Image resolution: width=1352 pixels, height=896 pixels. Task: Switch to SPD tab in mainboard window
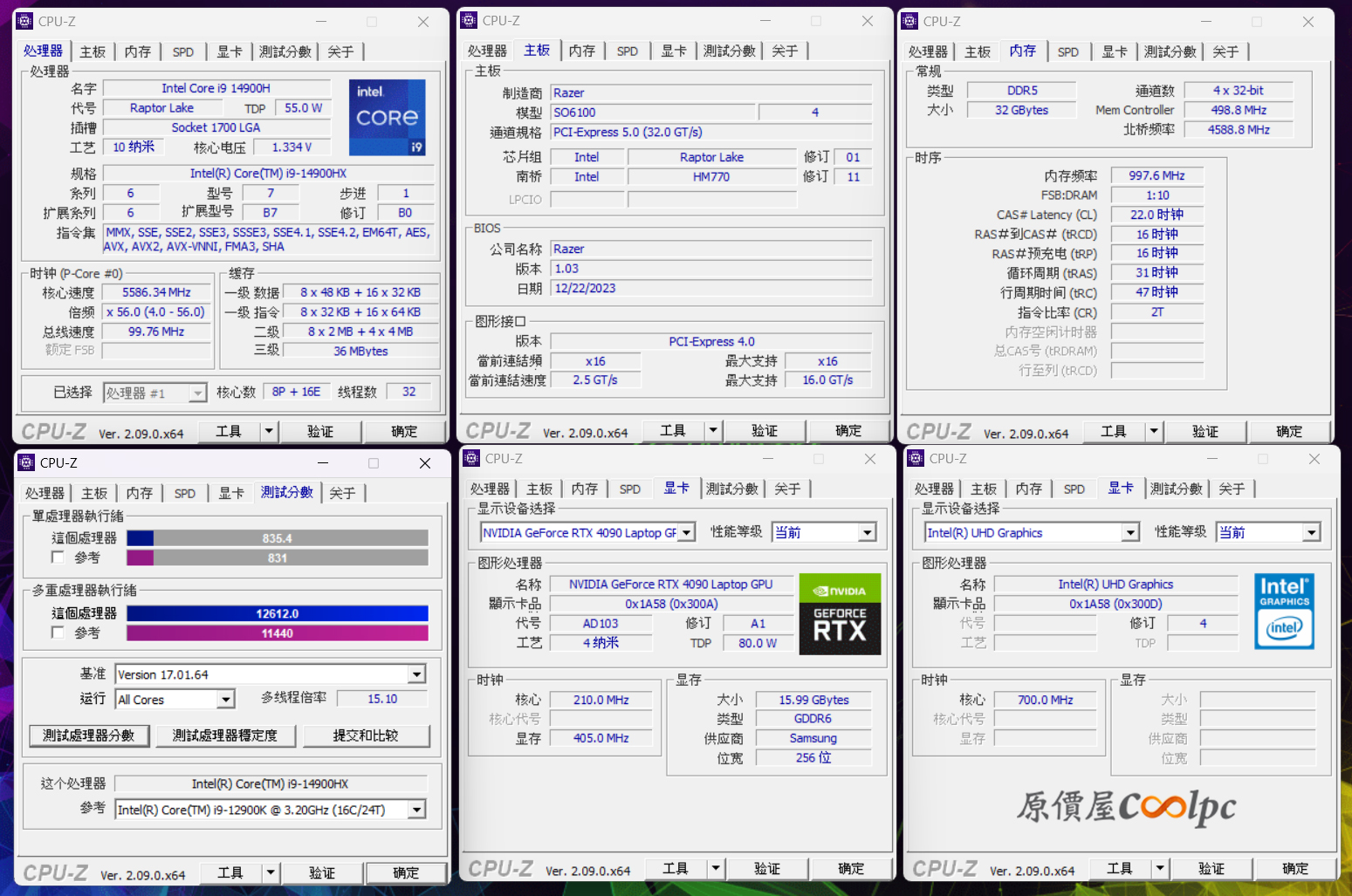point(628,51)
